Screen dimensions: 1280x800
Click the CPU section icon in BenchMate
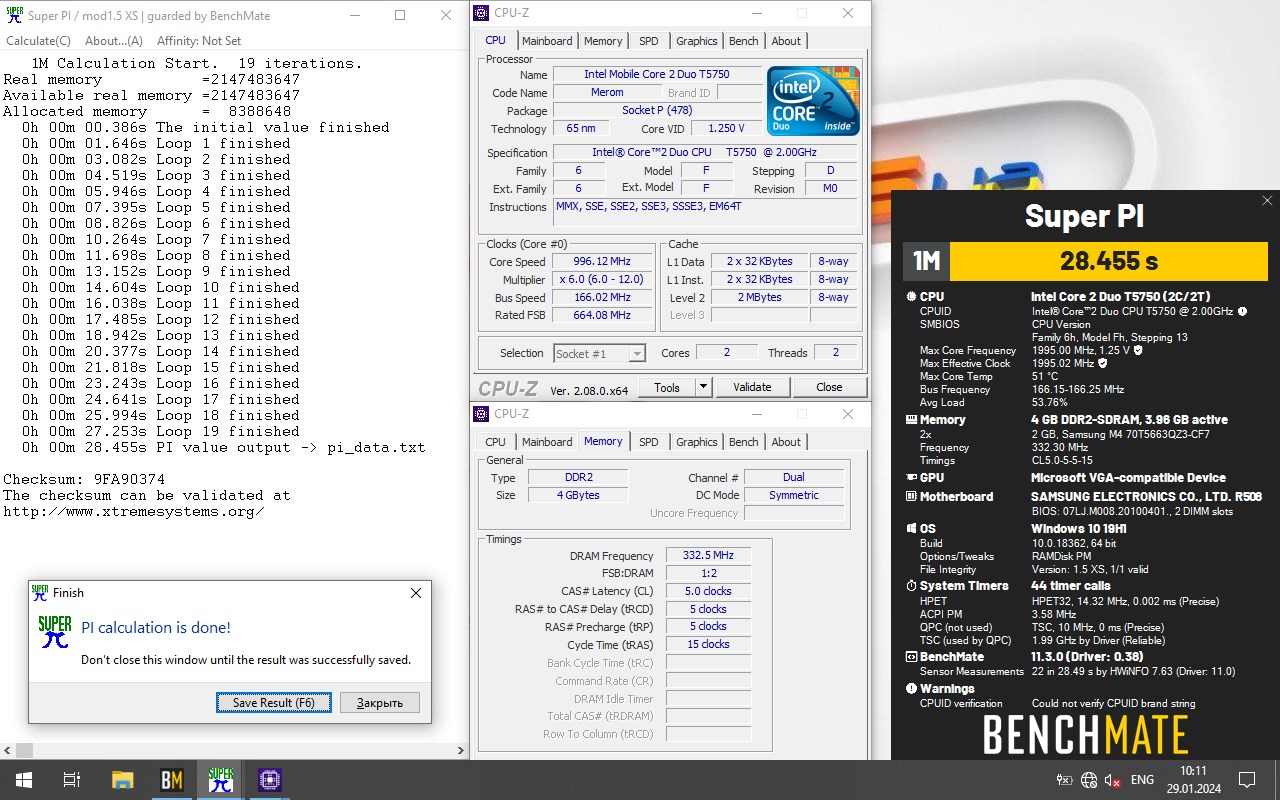point(911,297)
